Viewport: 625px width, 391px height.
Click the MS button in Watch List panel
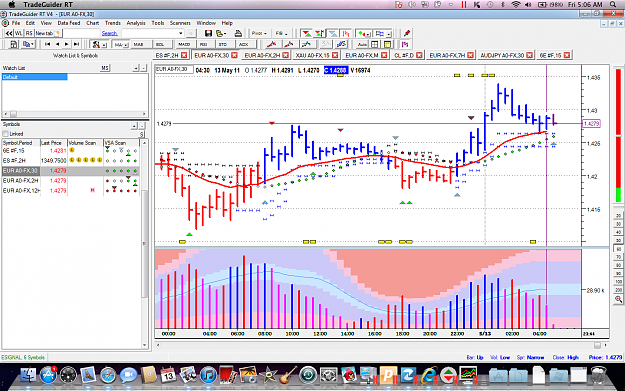click(x=104, y=68)
